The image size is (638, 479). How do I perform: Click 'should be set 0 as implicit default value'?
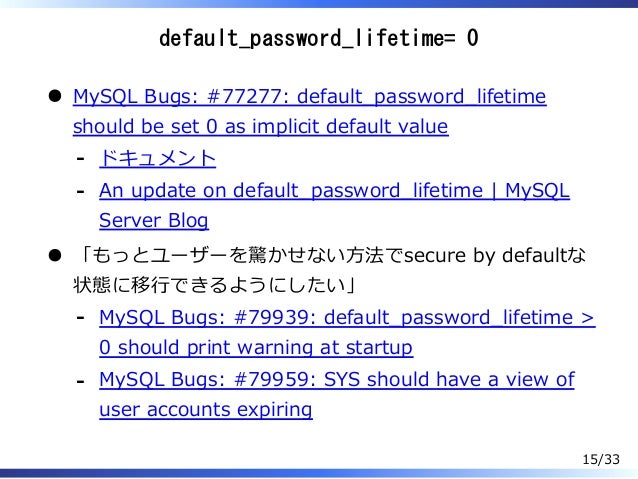pyautogui.click(x=260, y=127)
